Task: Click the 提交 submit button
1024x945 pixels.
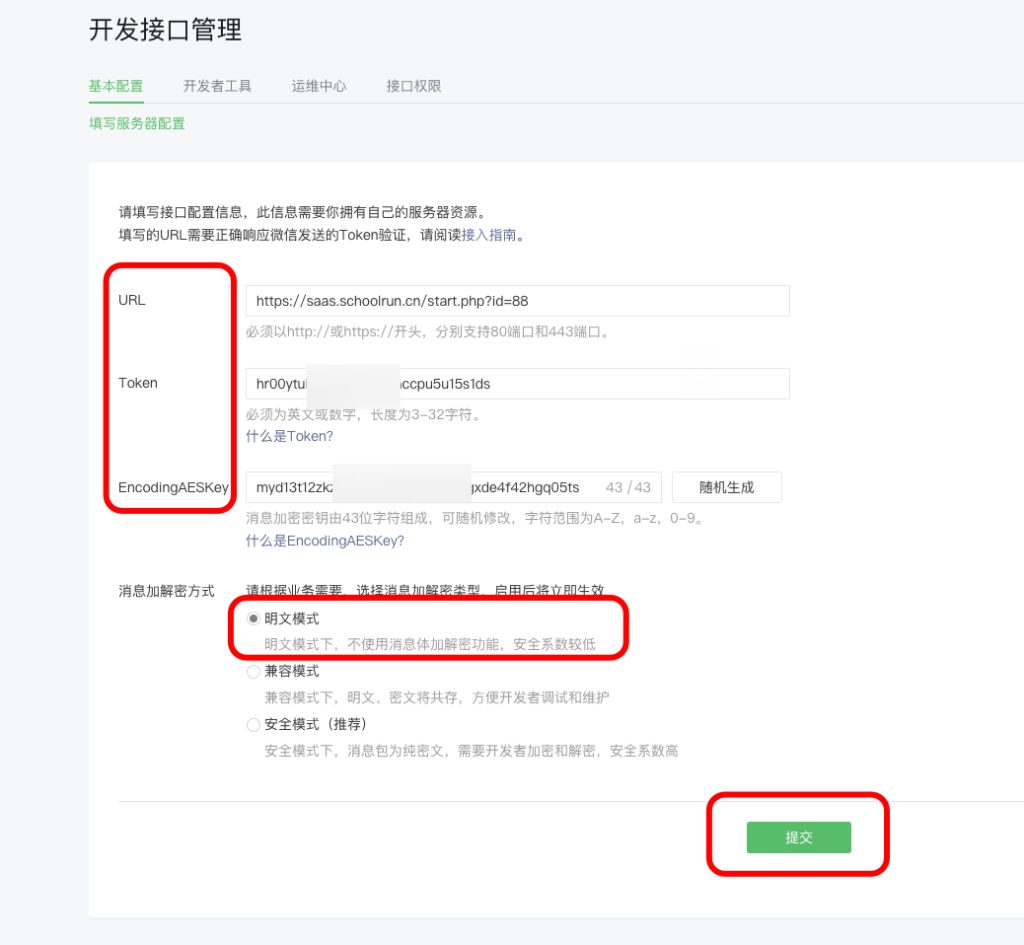Action: [797, 837]
